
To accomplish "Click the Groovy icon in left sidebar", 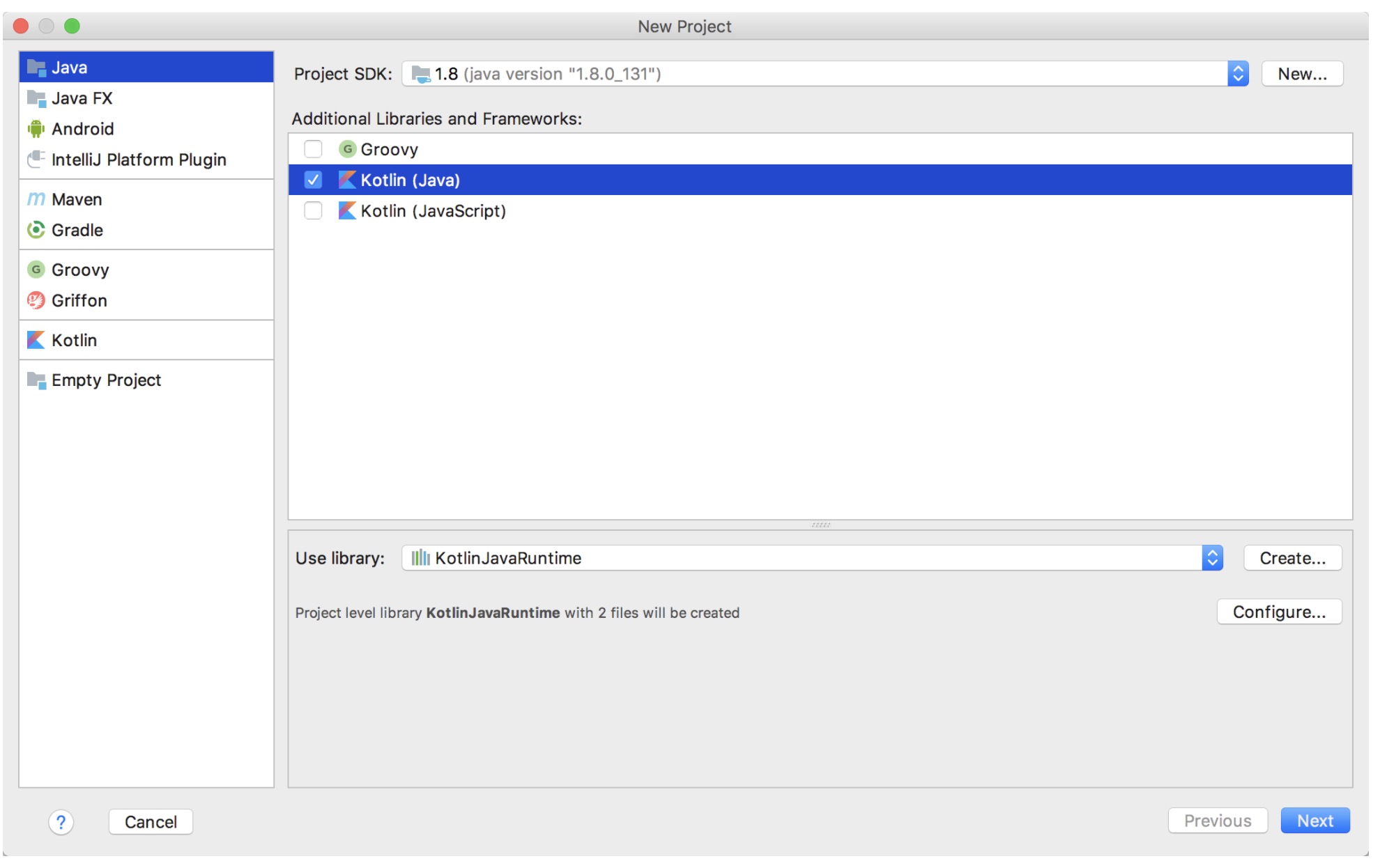I will [x=36, y=270].
